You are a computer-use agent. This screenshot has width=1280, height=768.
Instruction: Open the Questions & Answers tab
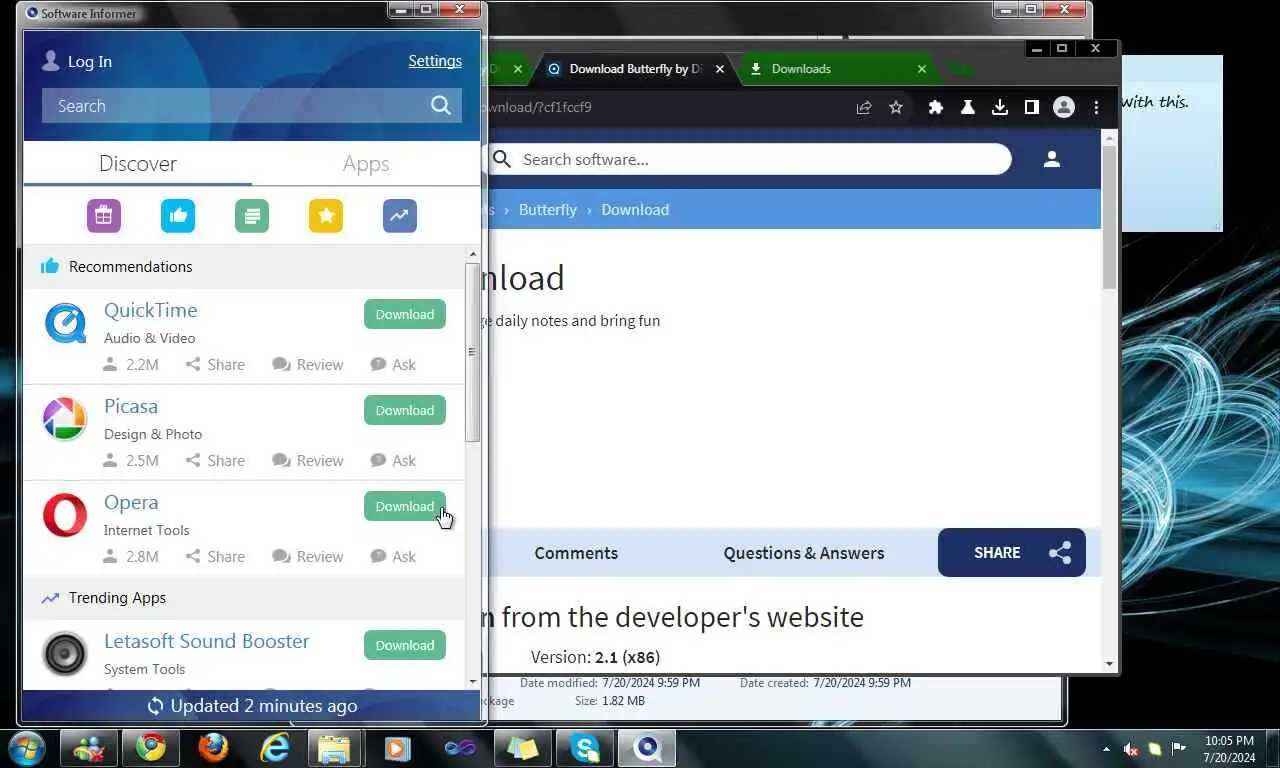tap(804, 553)
